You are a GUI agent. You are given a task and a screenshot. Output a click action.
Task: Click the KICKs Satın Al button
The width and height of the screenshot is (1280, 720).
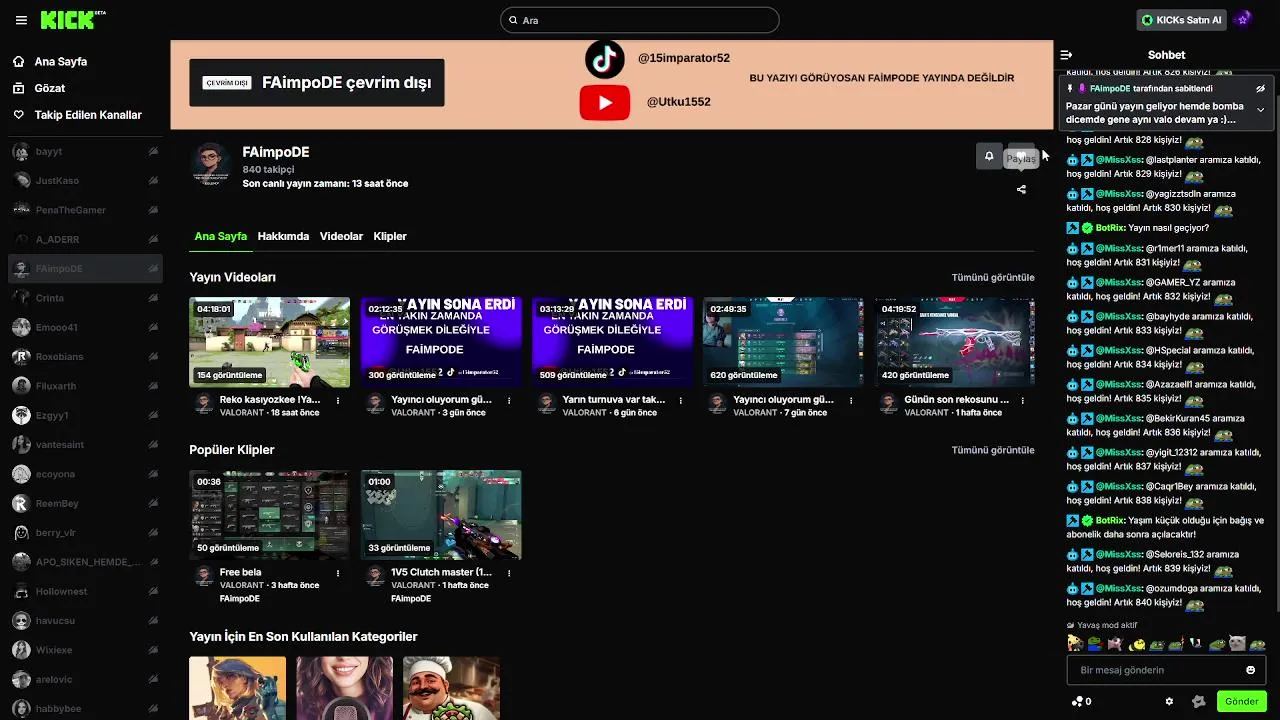click(x=1182, y=20)
